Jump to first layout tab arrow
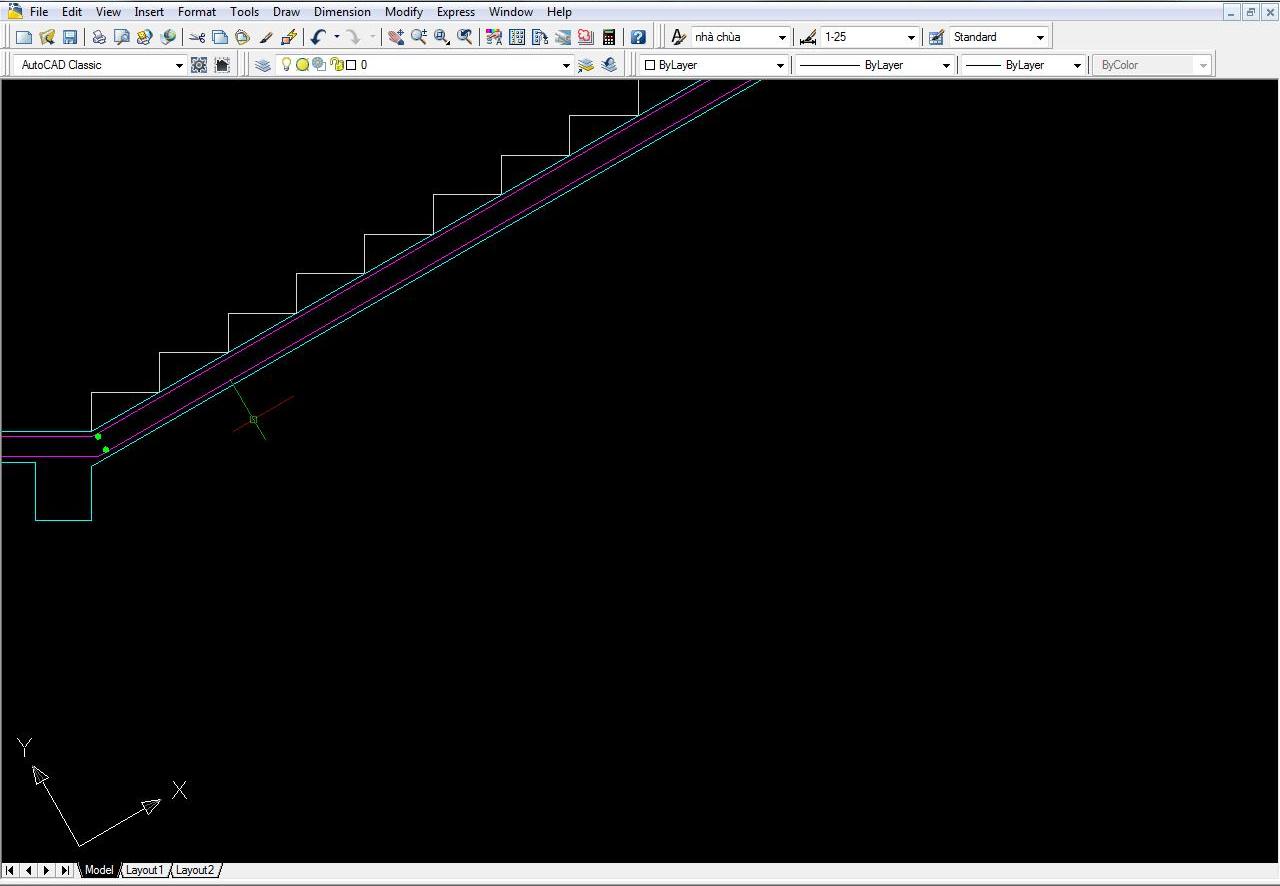The height and width of the screenshot is (886, 1280). point(11,870)
